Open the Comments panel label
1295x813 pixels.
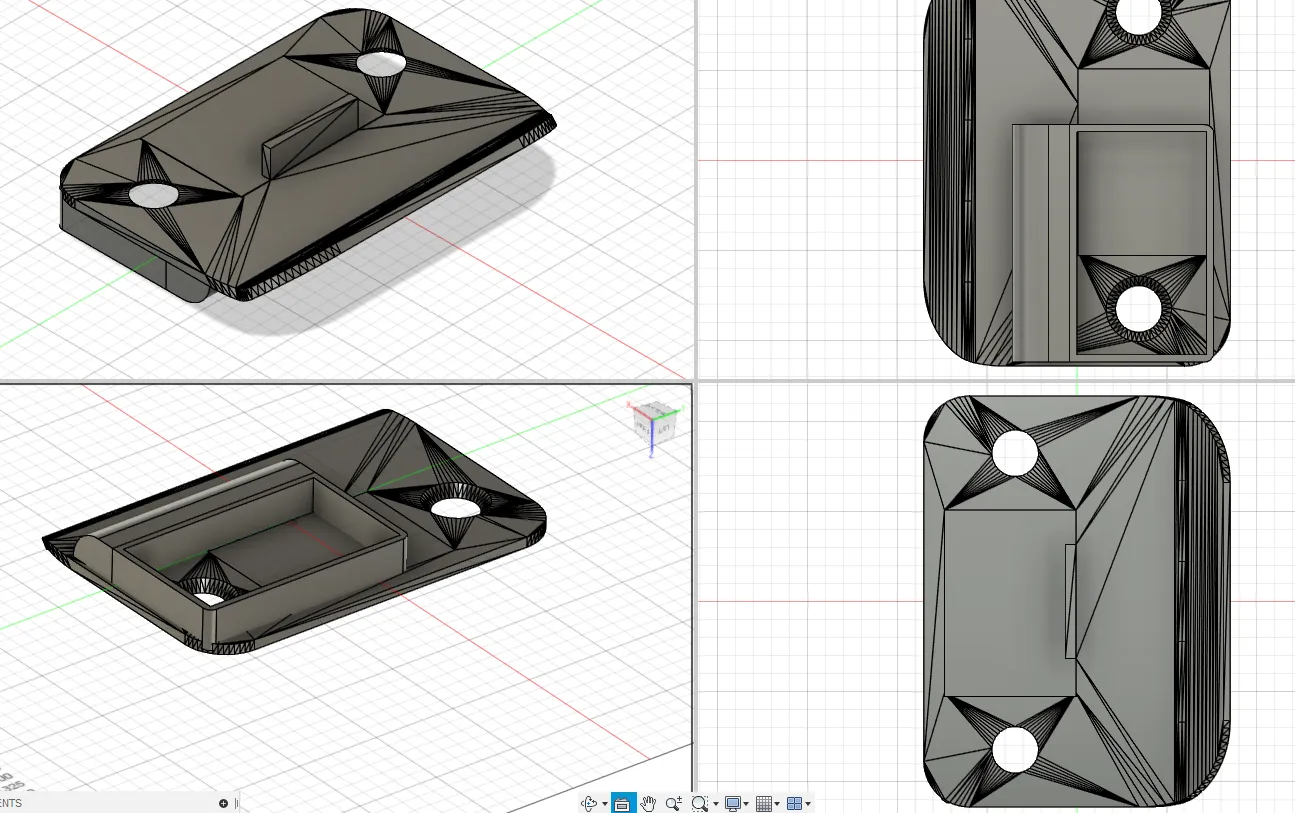point(11,803)
